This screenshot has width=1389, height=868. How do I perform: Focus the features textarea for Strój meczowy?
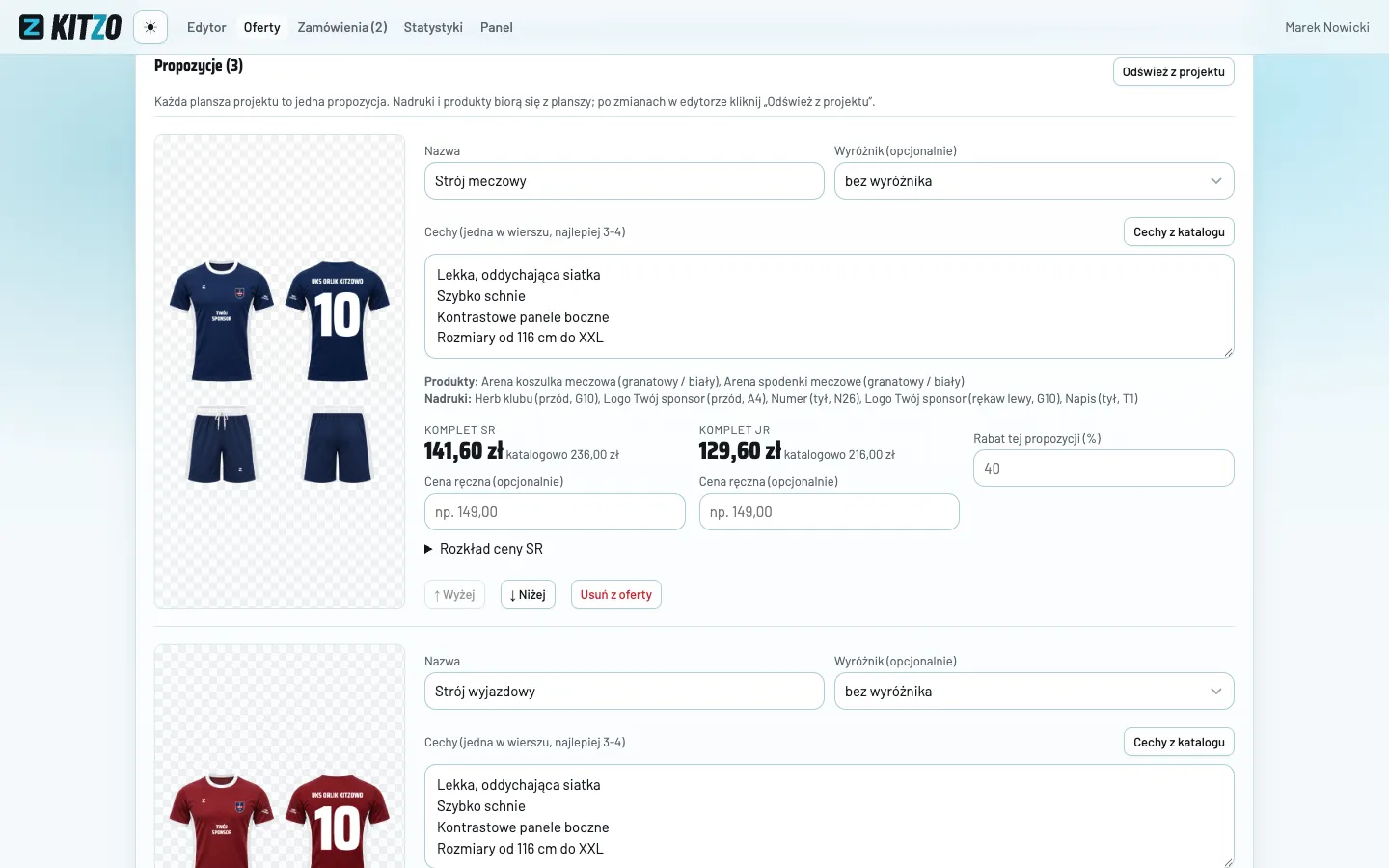point(830,307)
